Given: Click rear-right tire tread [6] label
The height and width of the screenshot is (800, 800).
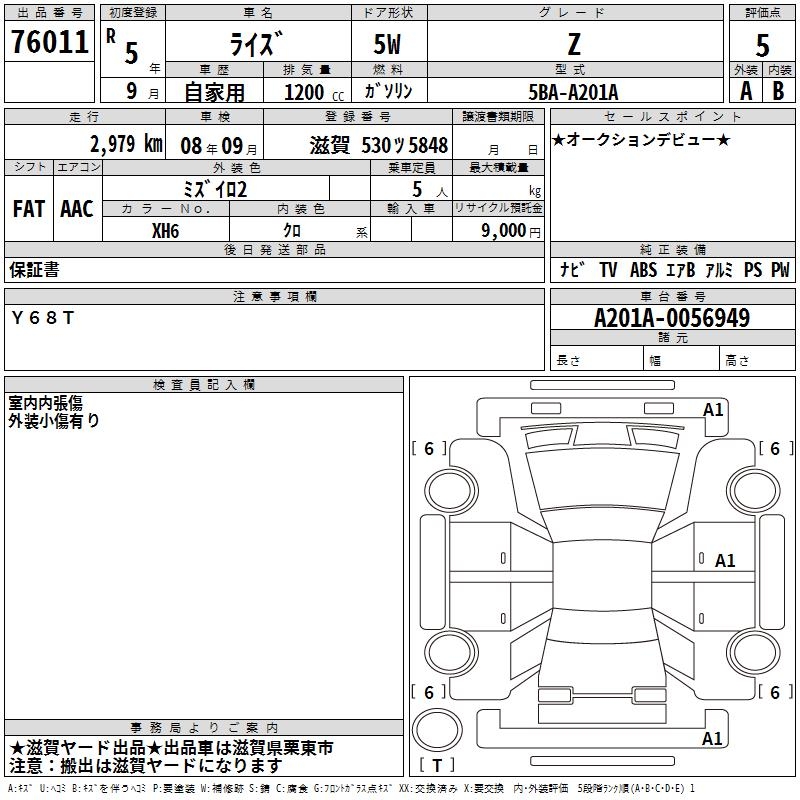Looking at the screenshot, I should click(x=776, y=692).
